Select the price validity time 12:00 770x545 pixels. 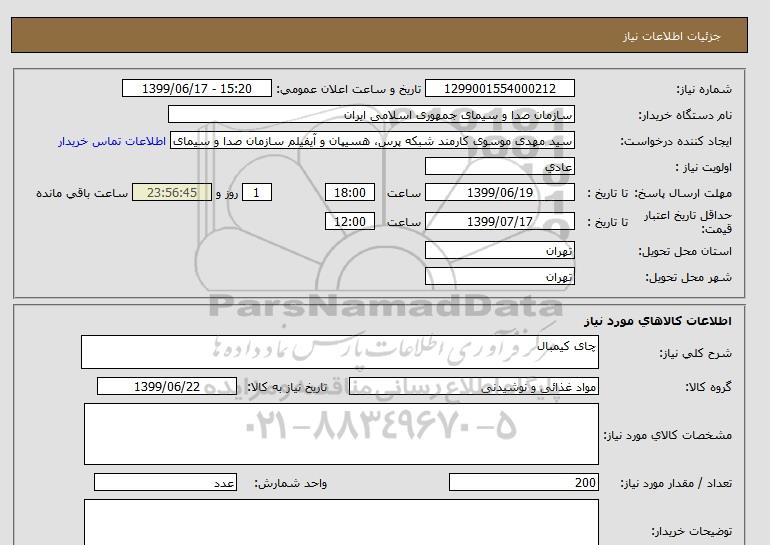pyautogui.click(x=350, y=221)
